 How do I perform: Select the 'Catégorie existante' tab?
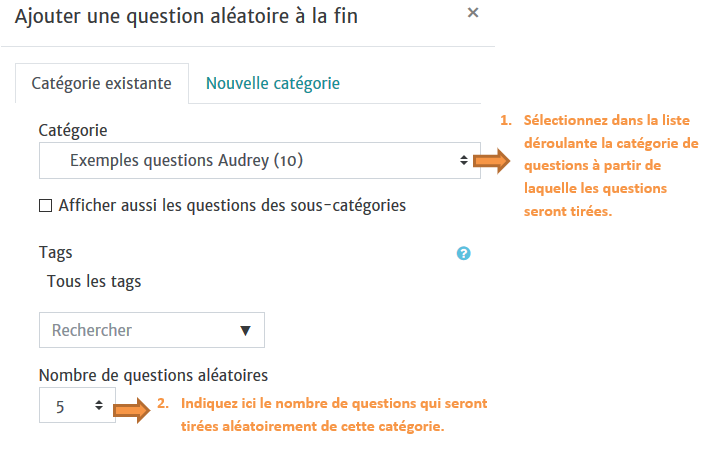pyautogui.click(x=101, y=84)
